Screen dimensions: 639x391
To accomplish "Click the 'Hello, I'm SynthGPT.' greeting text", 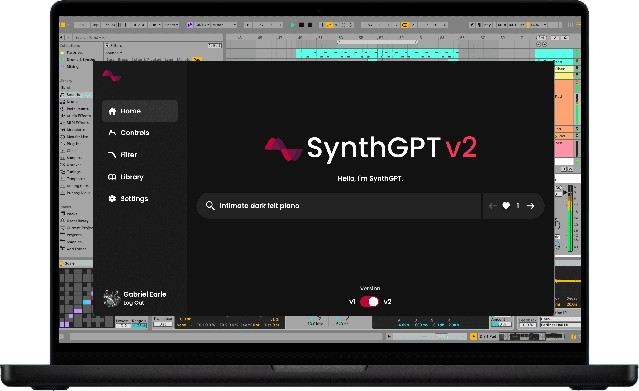I will coord(370,178).
